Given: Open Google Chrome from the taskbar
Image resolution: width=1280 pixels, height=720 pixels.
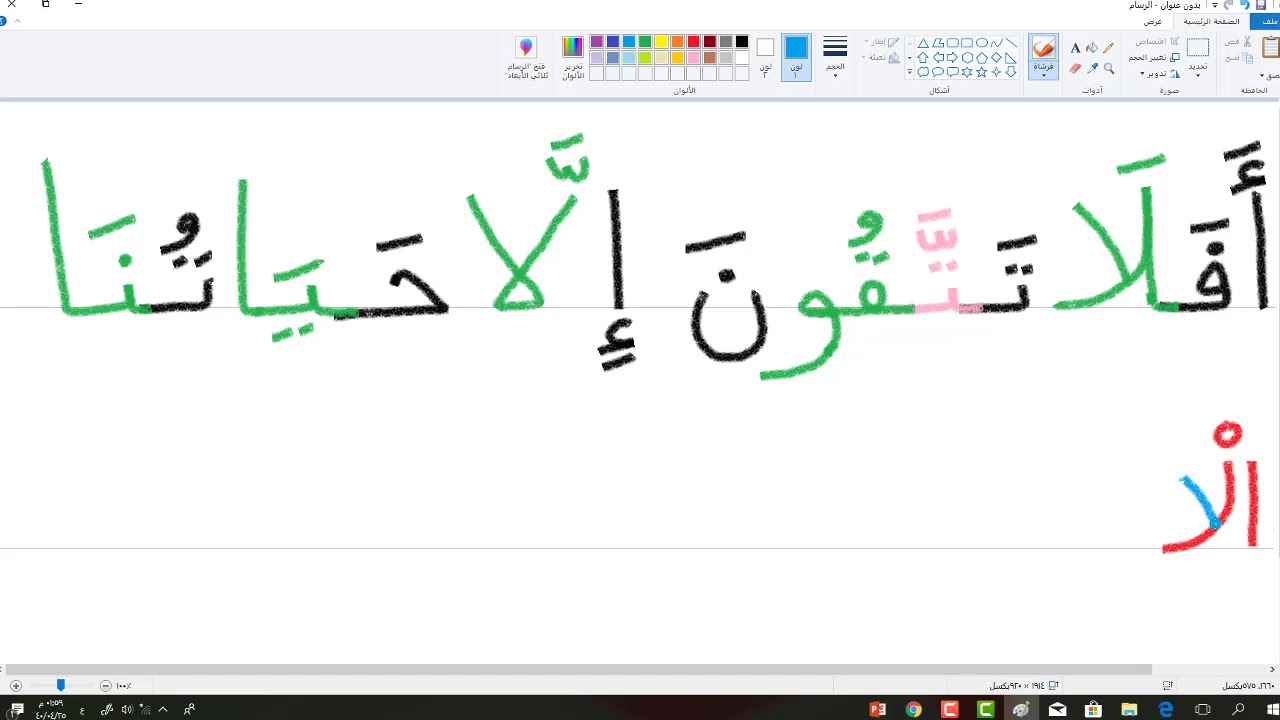Looking at the screenshot, I should (x=914, y=709).
